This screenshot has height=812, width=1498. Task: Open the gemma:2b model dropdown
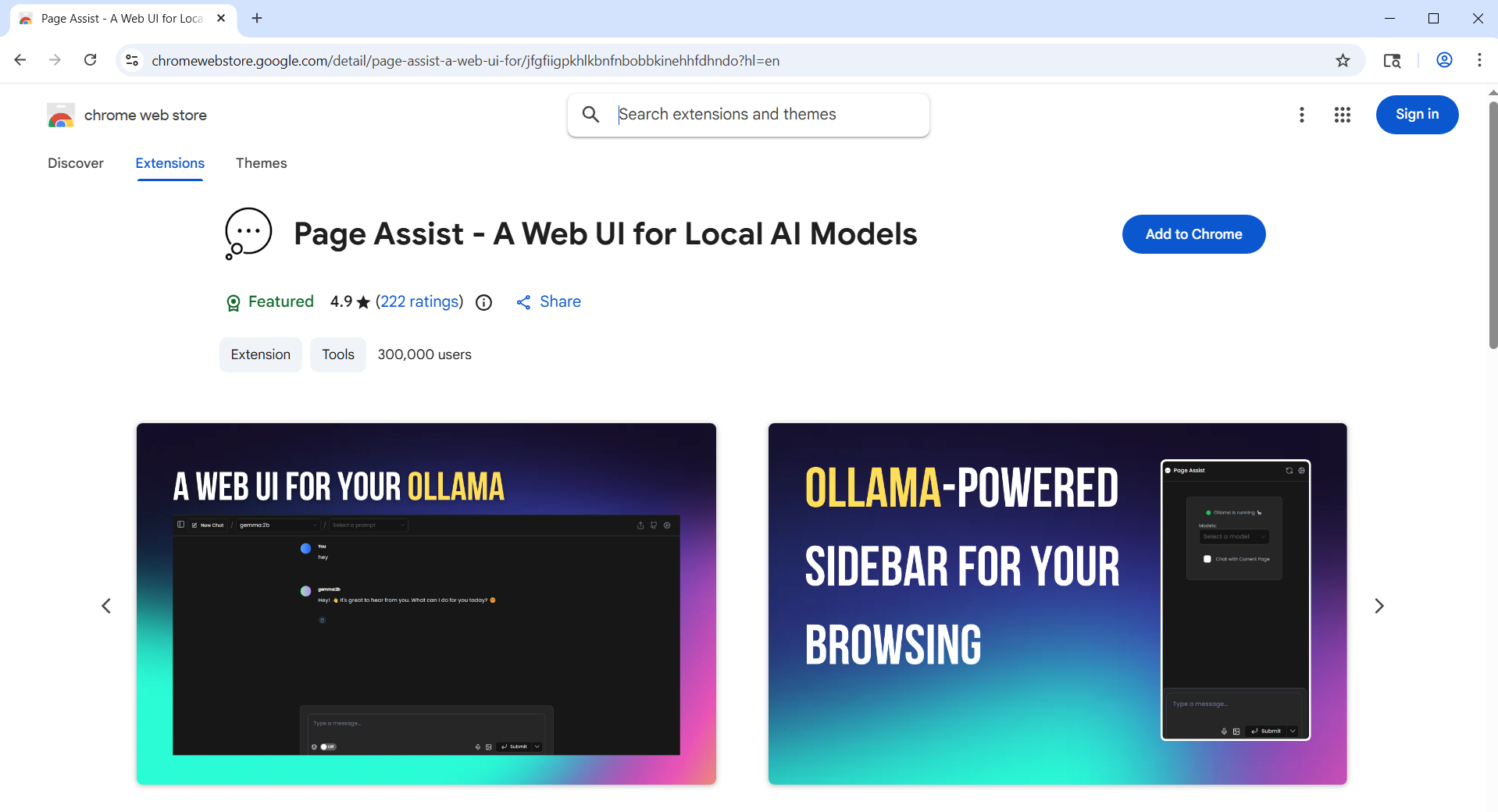pos(278,525)
